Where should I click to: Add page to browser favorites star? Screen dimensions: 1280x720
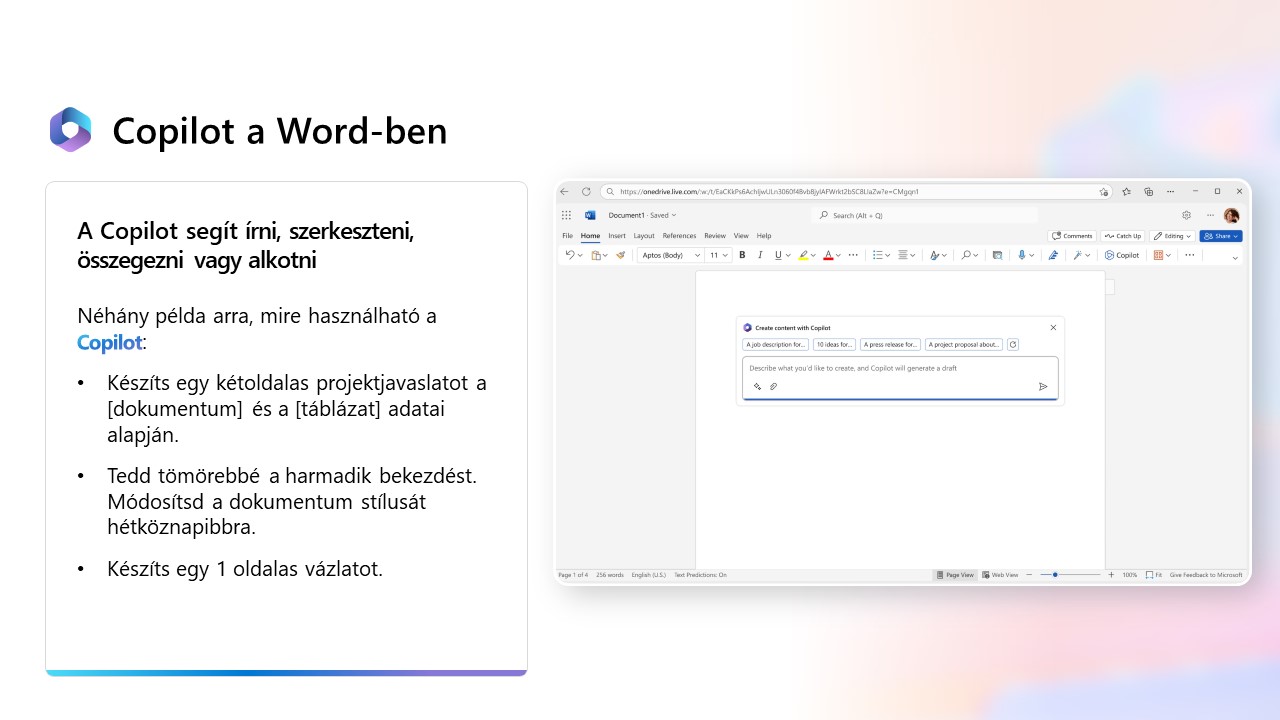(x=1104, y=192)
